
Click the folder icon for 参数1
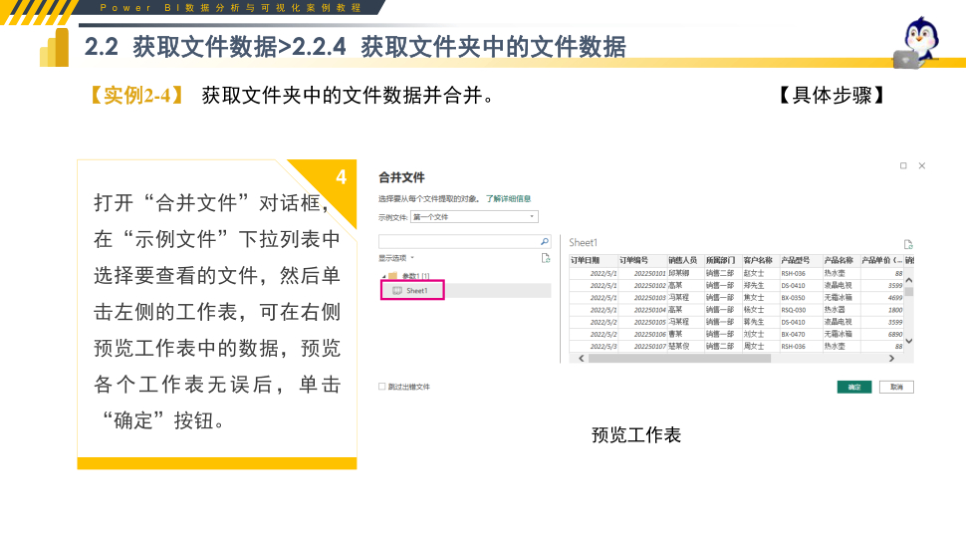tap(392, 276)
